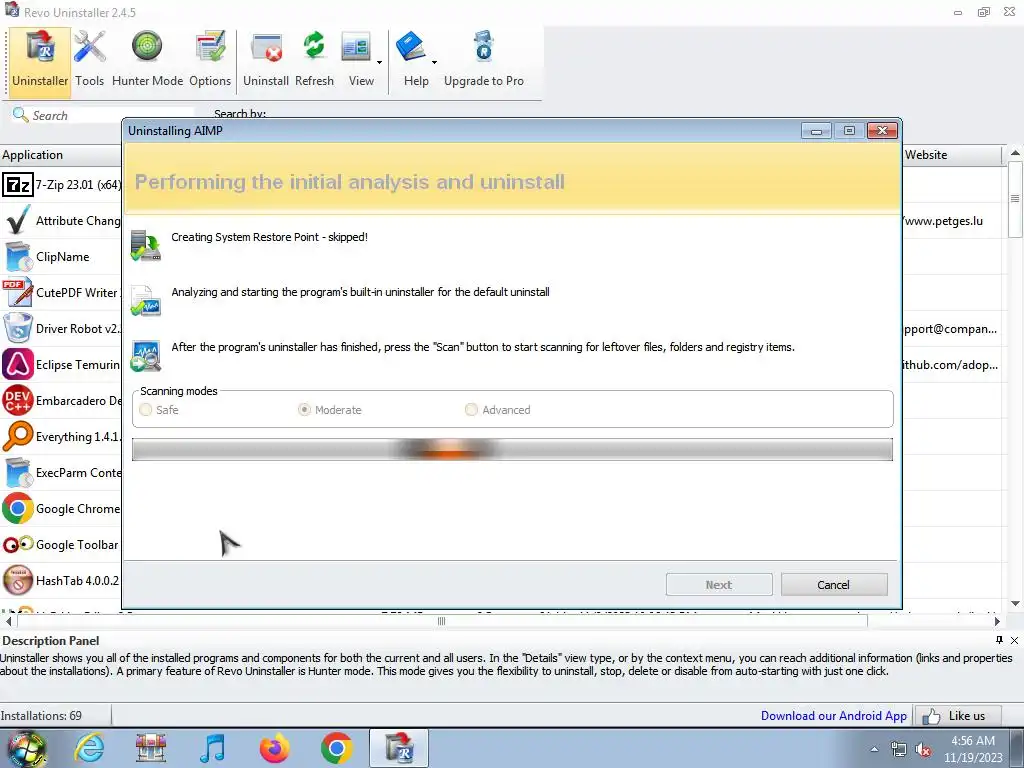Click the network tray icon
Viewport: 1024px width, 768px height.
coord(899,749)
